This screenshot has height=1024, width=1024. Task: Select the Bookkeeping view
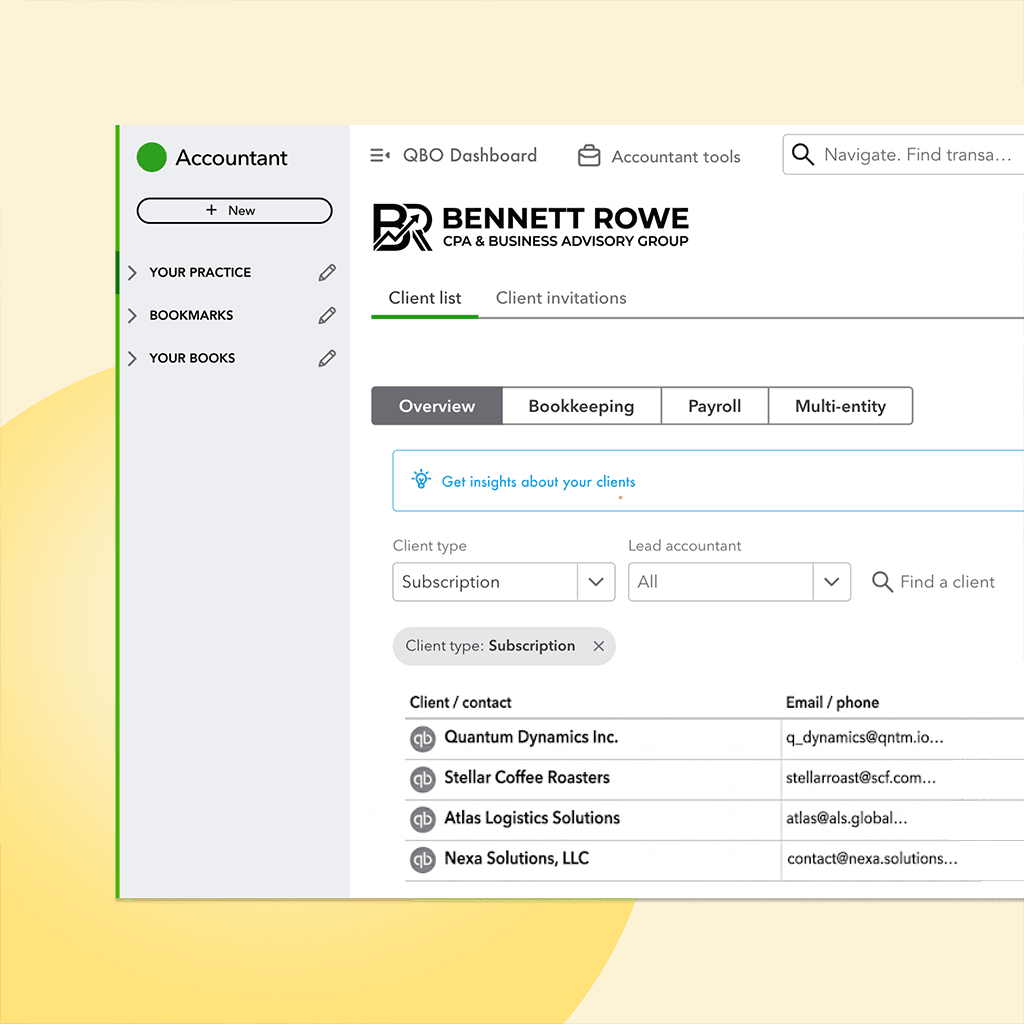click(x=581, y=406)
